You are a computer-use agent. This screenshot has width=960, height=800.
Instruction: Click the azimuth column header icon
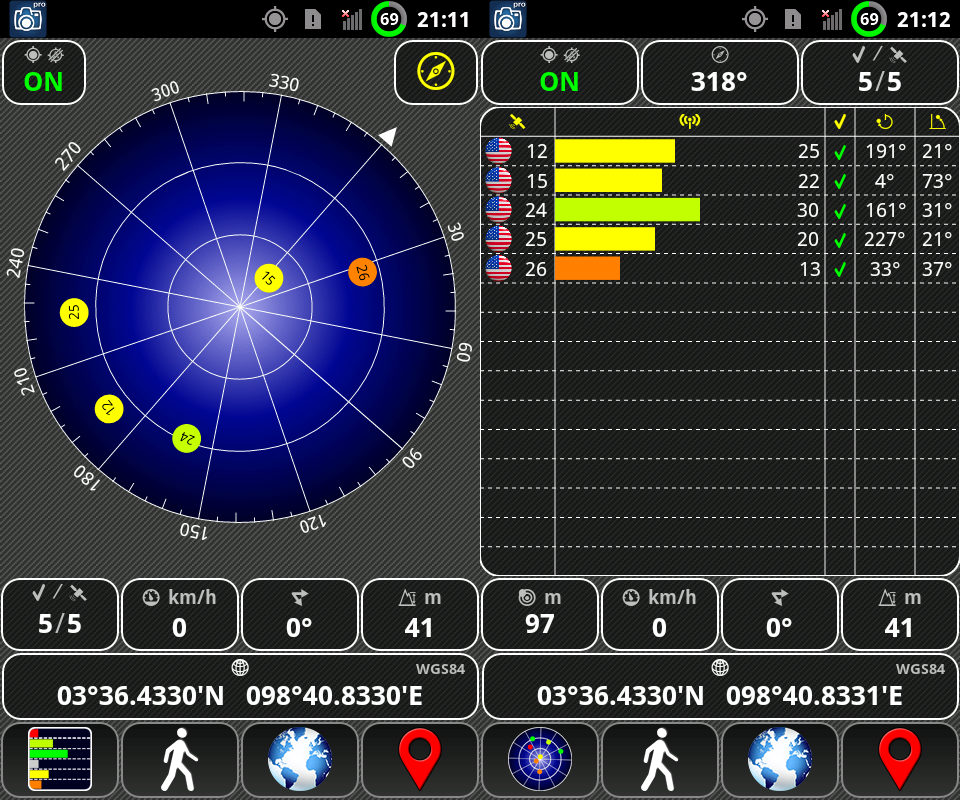pyautogui.click(x=884, y=121)
